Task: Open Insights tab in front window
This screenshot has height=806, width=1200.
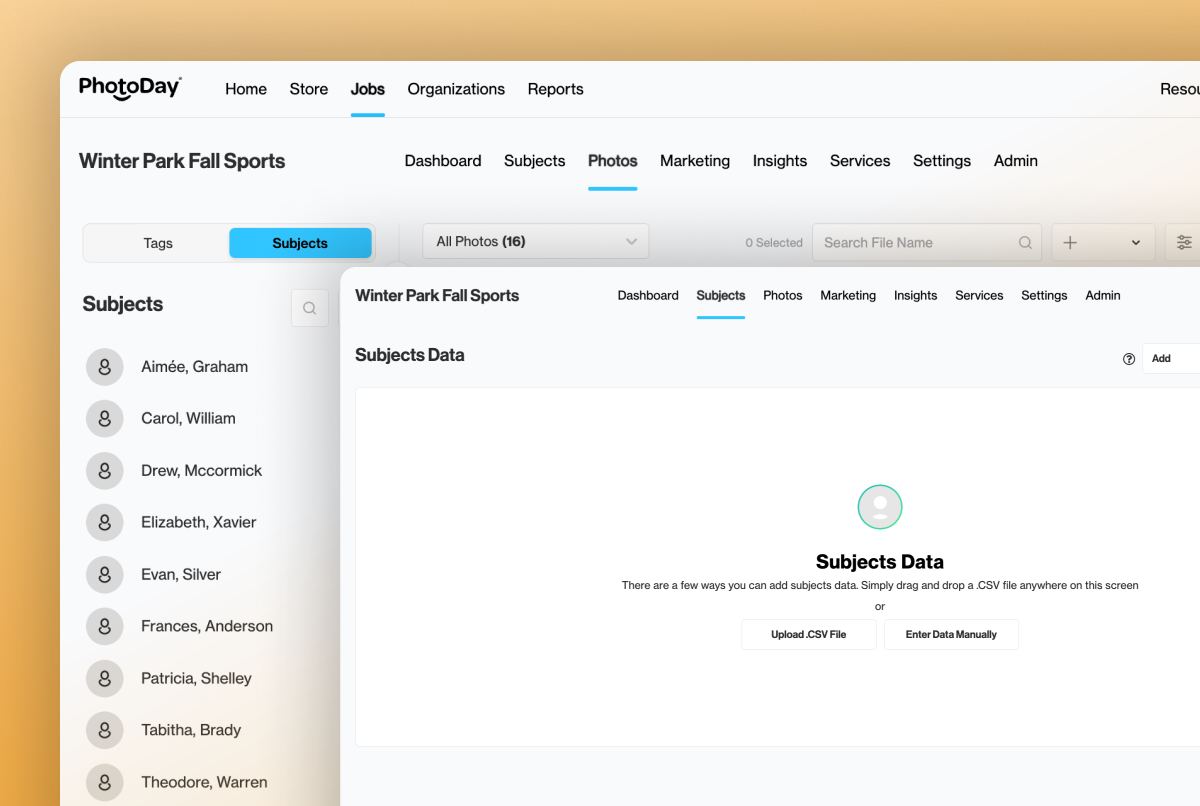Action: [x=916, y=296]
